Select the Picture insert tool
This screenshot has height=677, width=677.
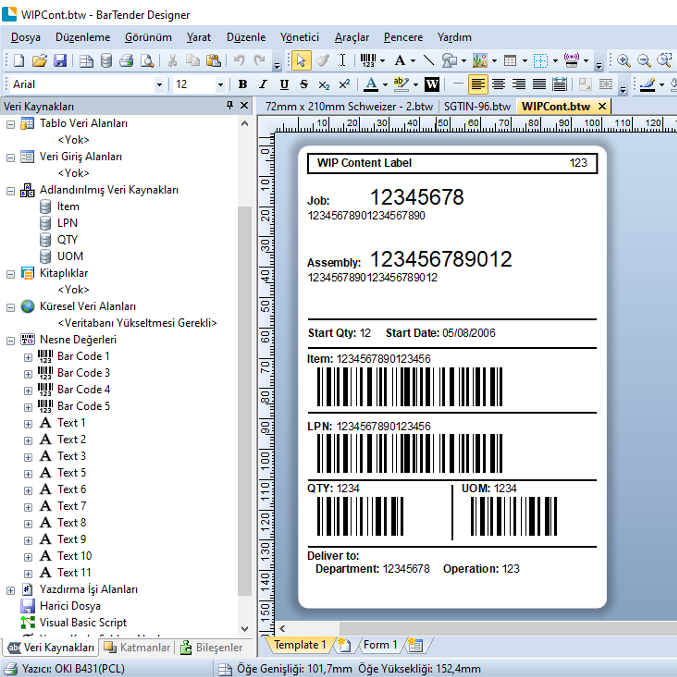(479, 61)
